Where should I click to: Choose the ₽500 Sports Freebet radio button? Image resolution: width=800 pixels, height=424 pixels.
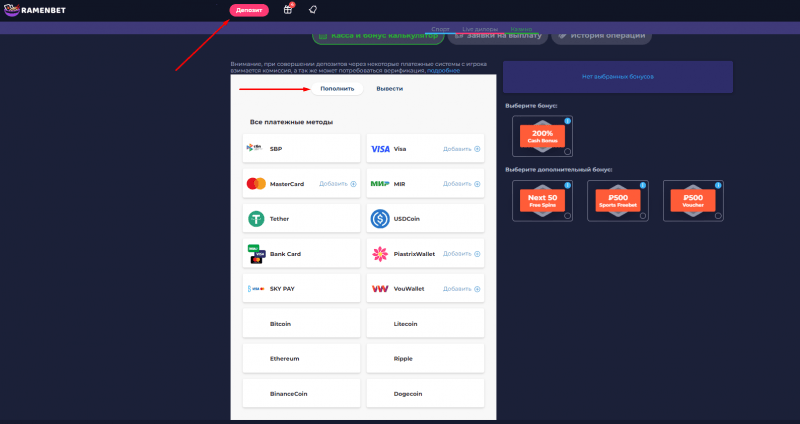point(643,215)
